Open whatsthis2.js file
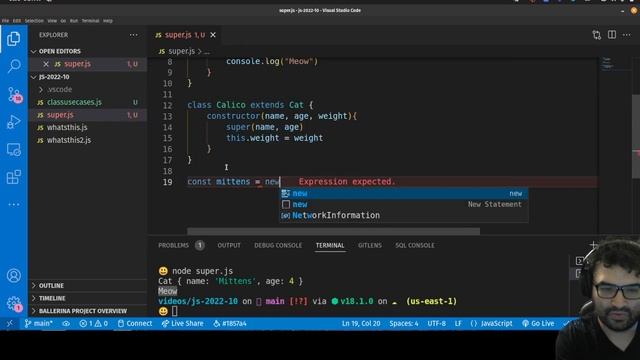The image size is (640, 360). 69,140
